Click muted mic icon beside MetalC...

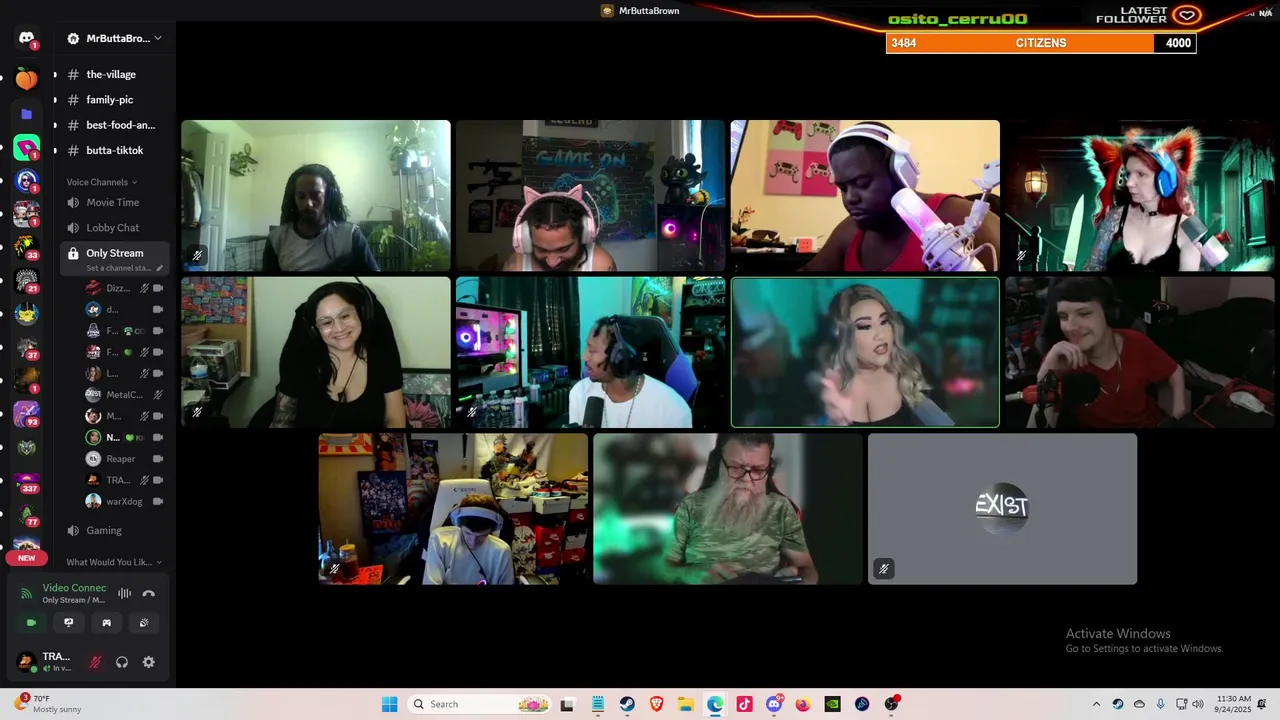158,395
